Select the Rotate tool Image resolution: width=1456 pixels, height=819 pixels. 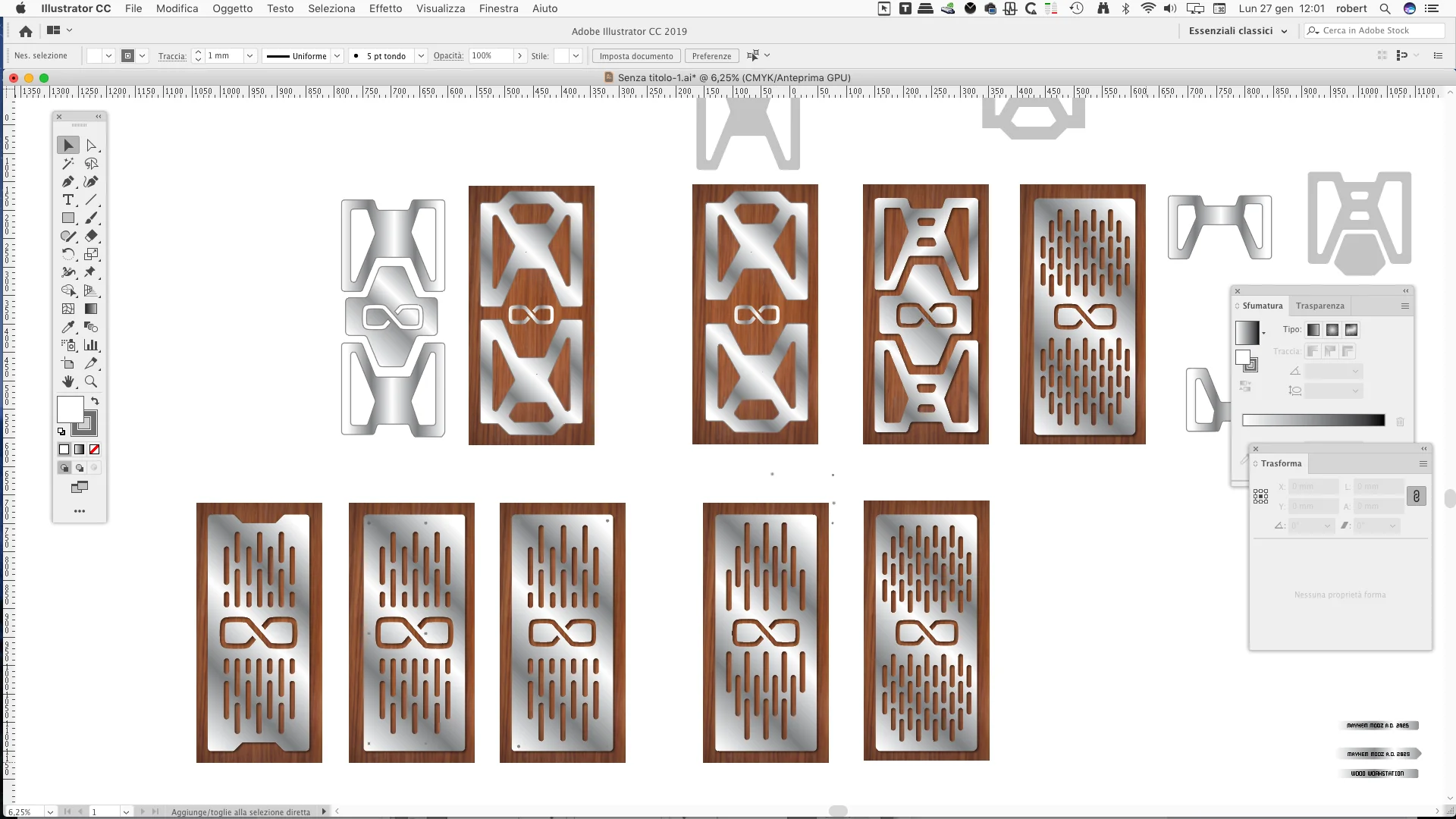pos(68,254)
